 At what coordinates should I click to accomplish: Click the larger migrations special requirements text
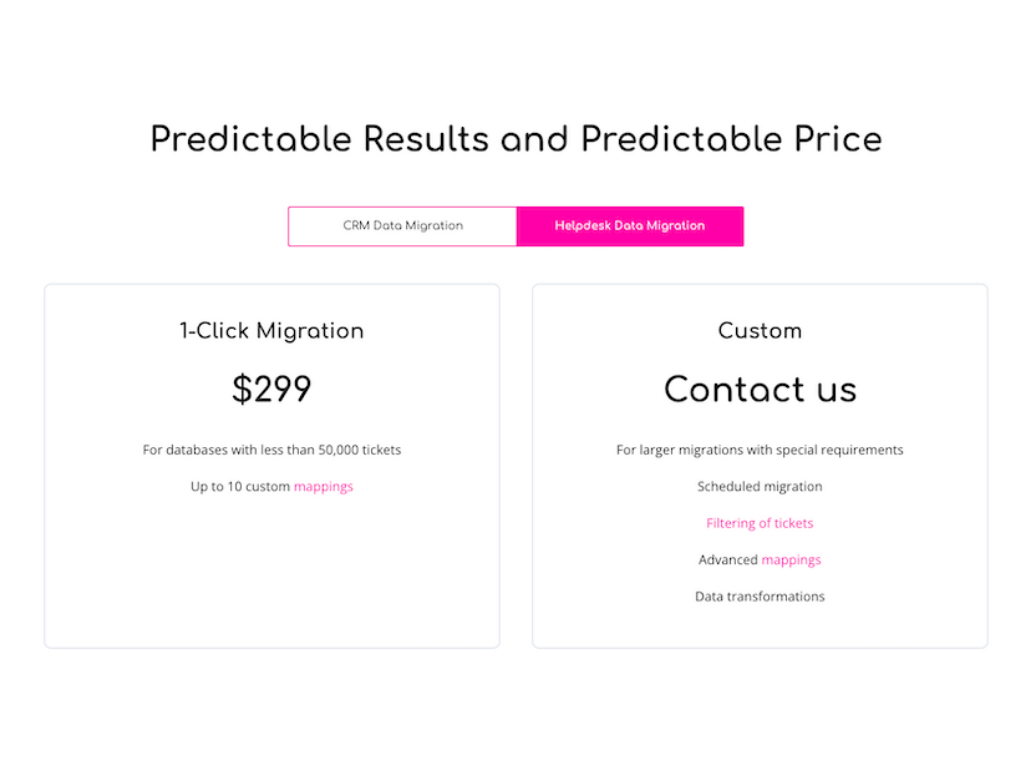point(760,450)
